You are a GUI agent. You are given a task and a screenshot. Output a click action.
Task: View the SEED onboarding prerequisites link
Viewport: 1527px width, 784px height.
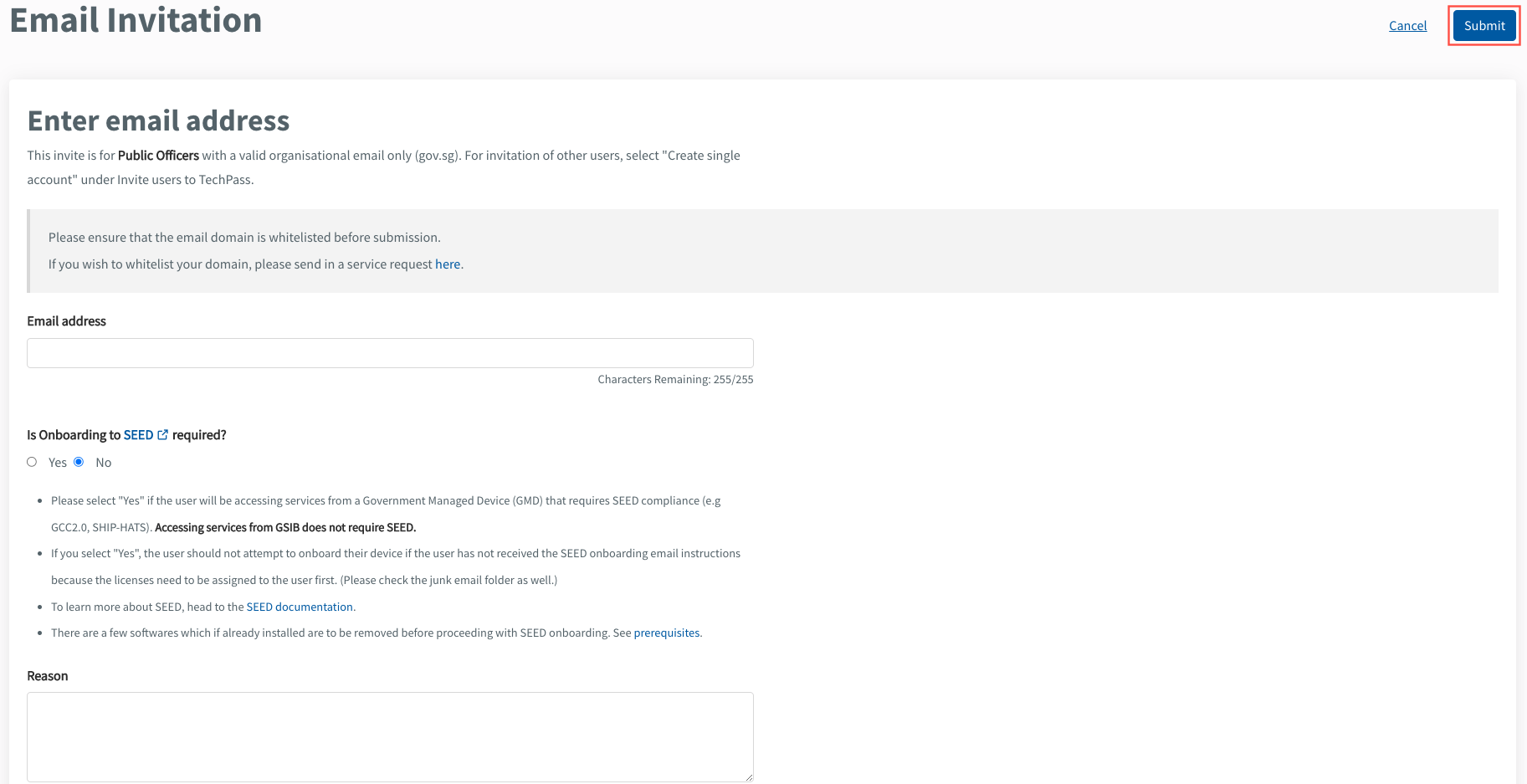666,633
